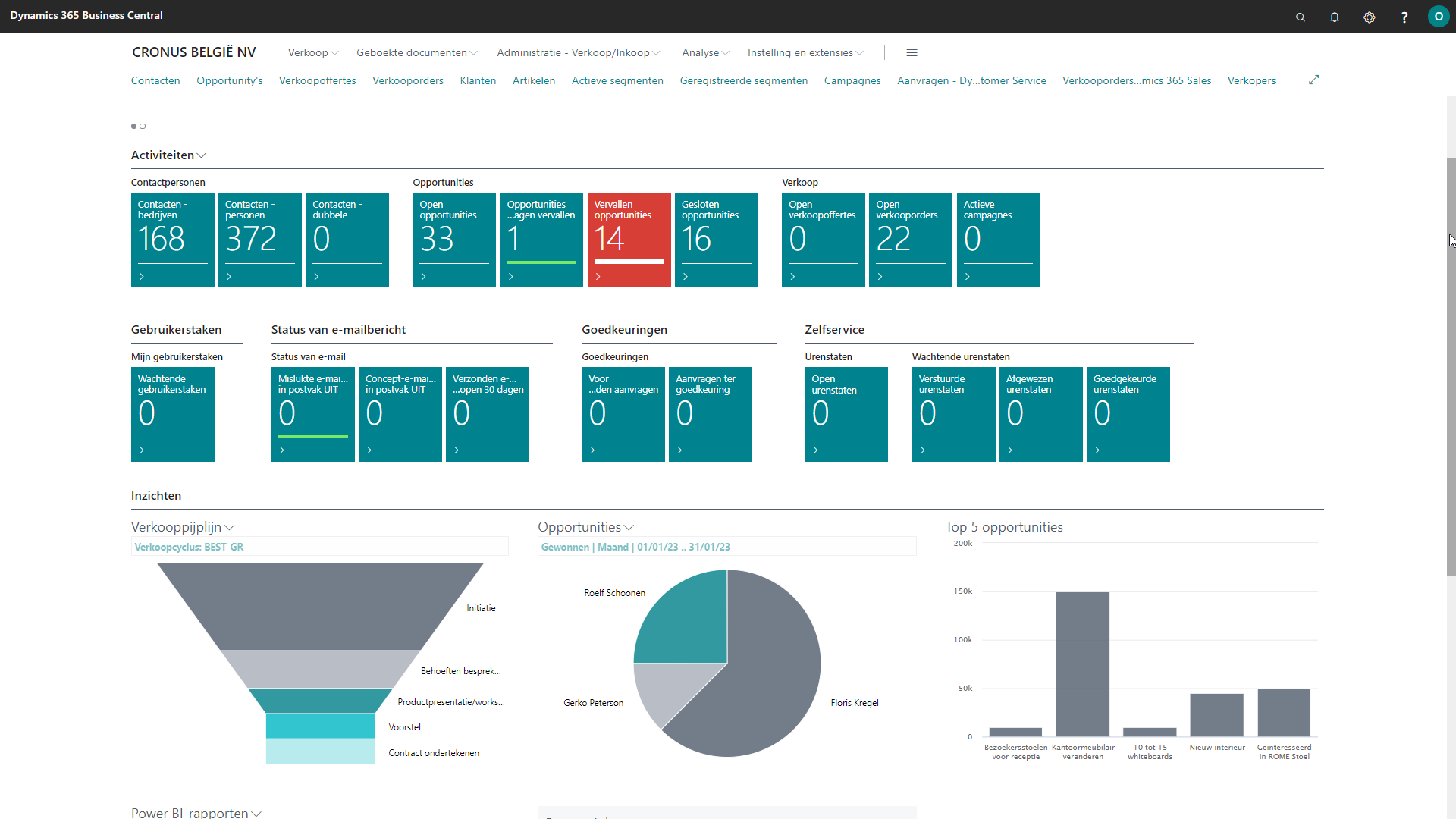
Task: Click the settings gear icon
Action: click(1370, 15)
